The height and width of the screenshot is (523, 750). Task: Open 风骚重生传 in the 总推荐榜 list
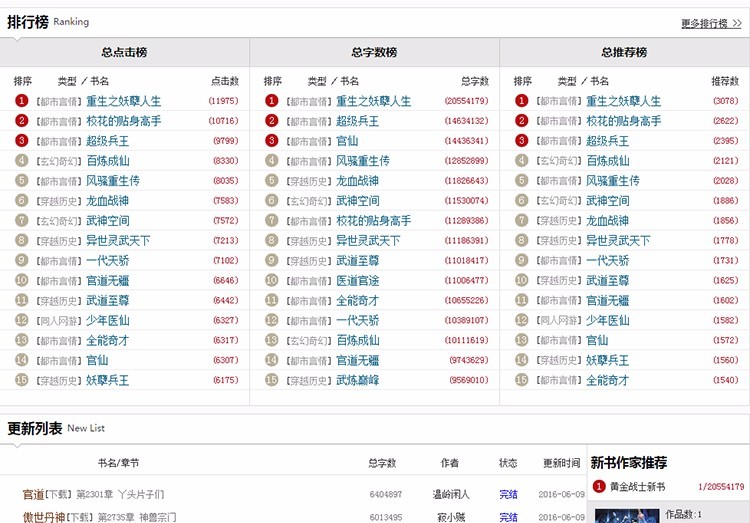[x=613, y=181]
